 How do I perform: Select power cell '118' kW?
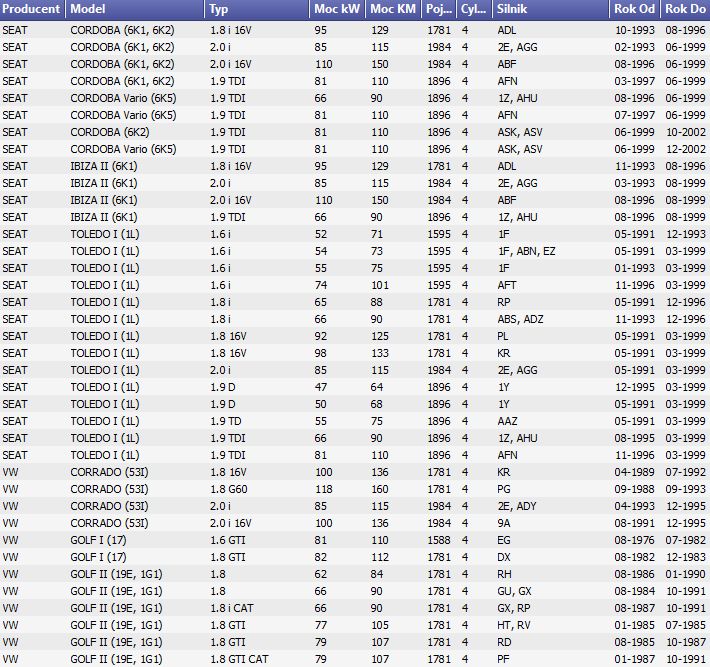[x=323, y=489]
